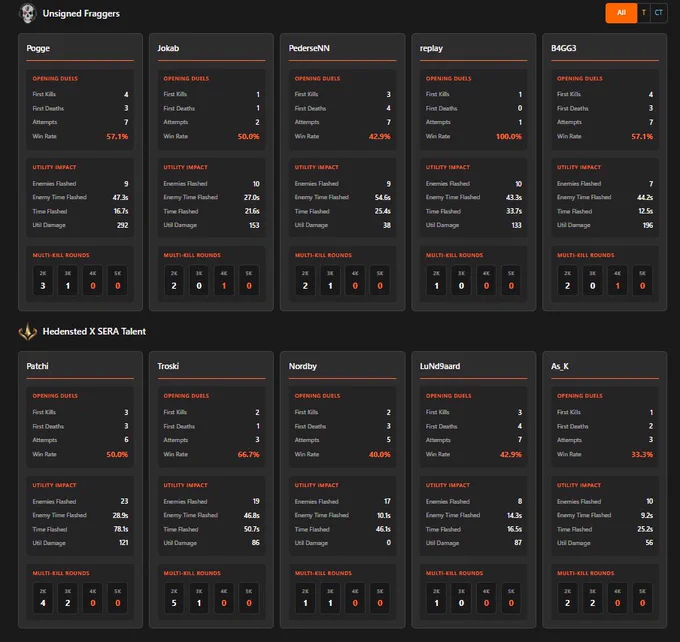The width and height of the screenshot is (680, 642).
Task: Click the Unsigned Fraggers skull logo
Action: [x=28, y=13]
